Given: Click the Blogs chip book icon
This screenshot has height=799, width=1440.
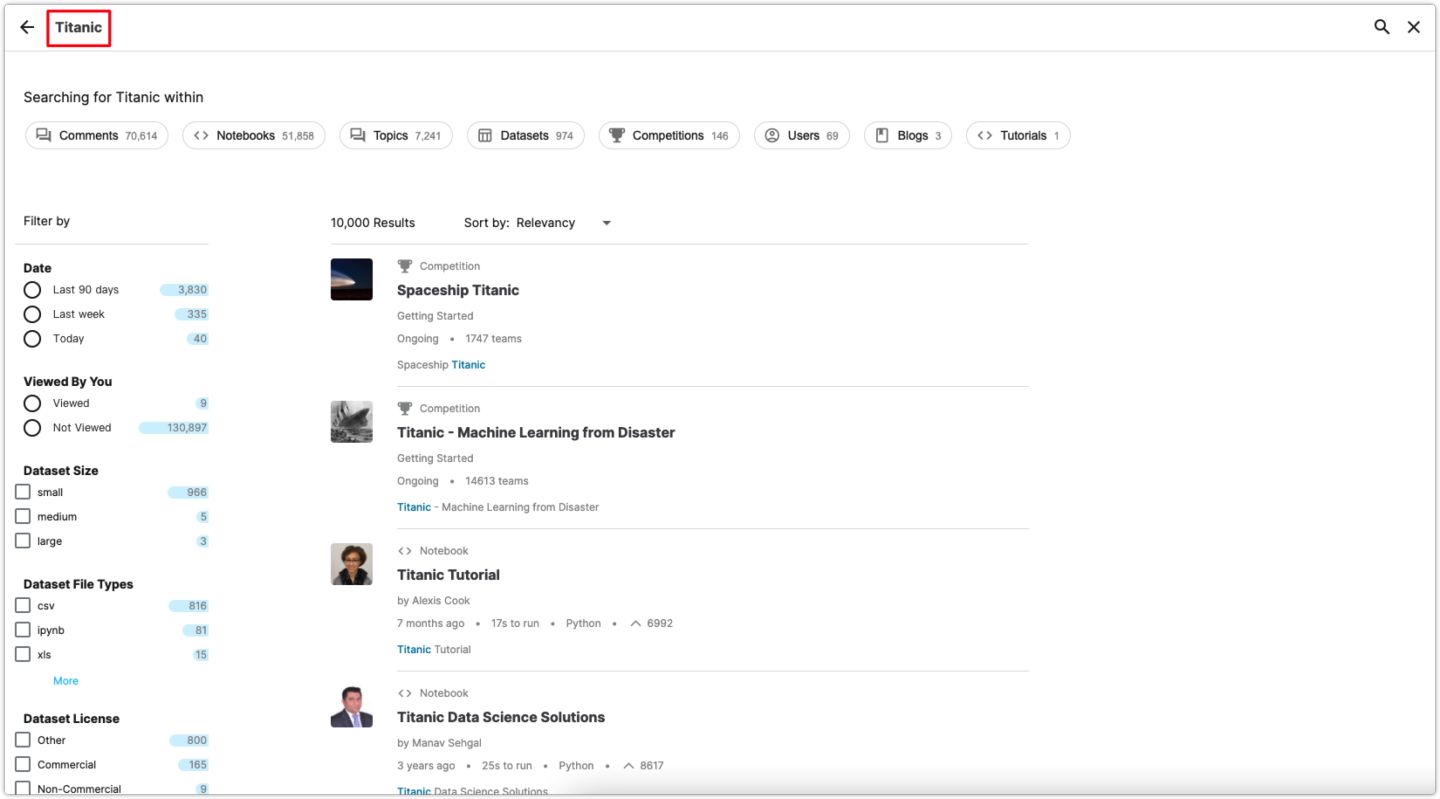Looking at the screenshot, I should click(882, 135).
